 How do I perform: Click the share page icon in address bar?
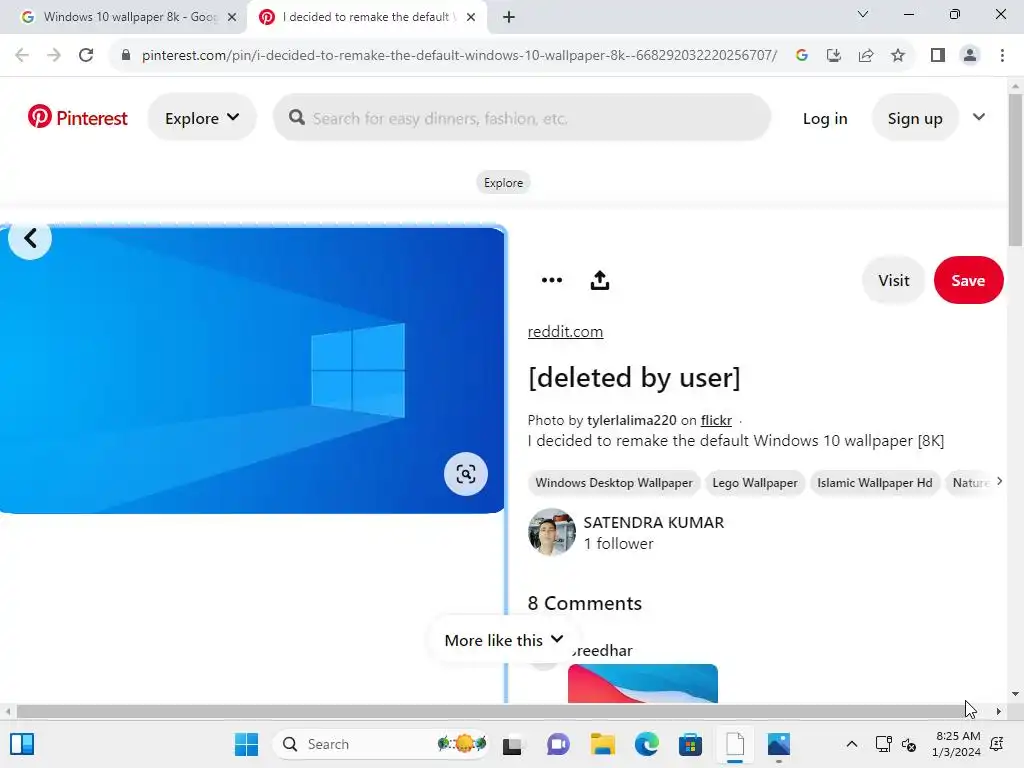click(866, 55)
